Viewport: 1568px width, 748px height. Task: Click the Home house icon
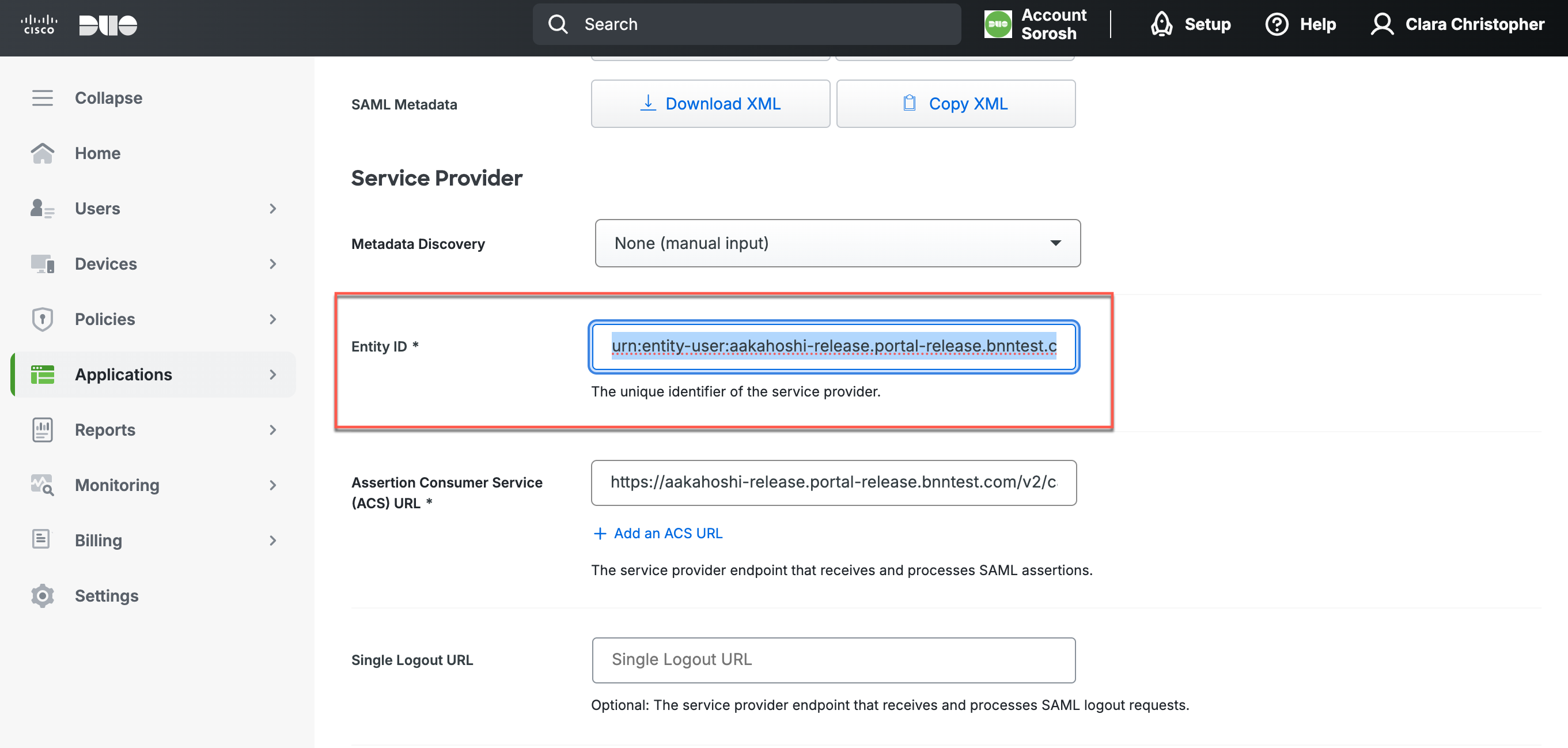tap(42, 153)
